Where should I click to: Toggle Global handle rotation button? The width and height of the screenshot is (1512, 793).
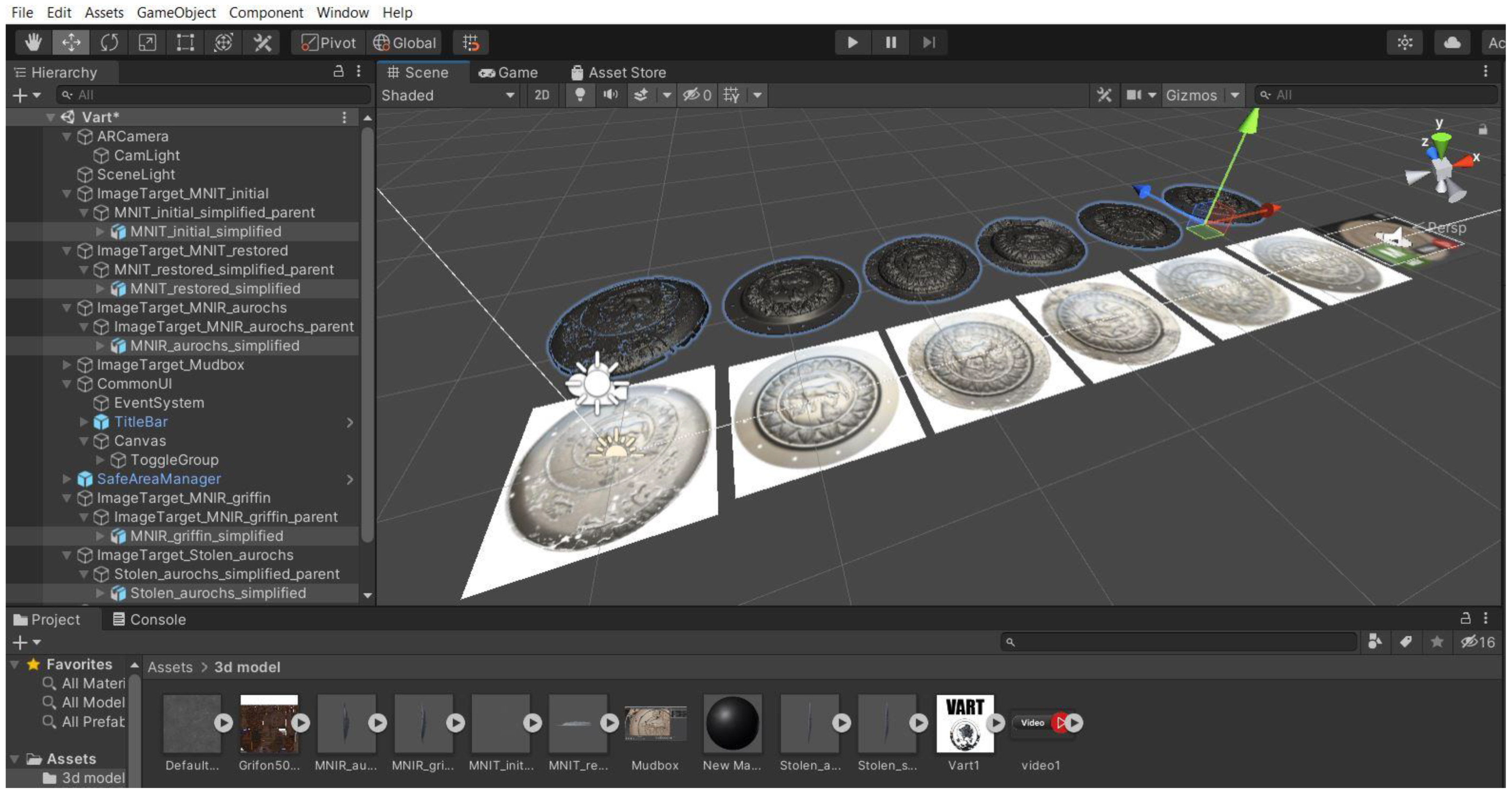[x=405, y=42]
